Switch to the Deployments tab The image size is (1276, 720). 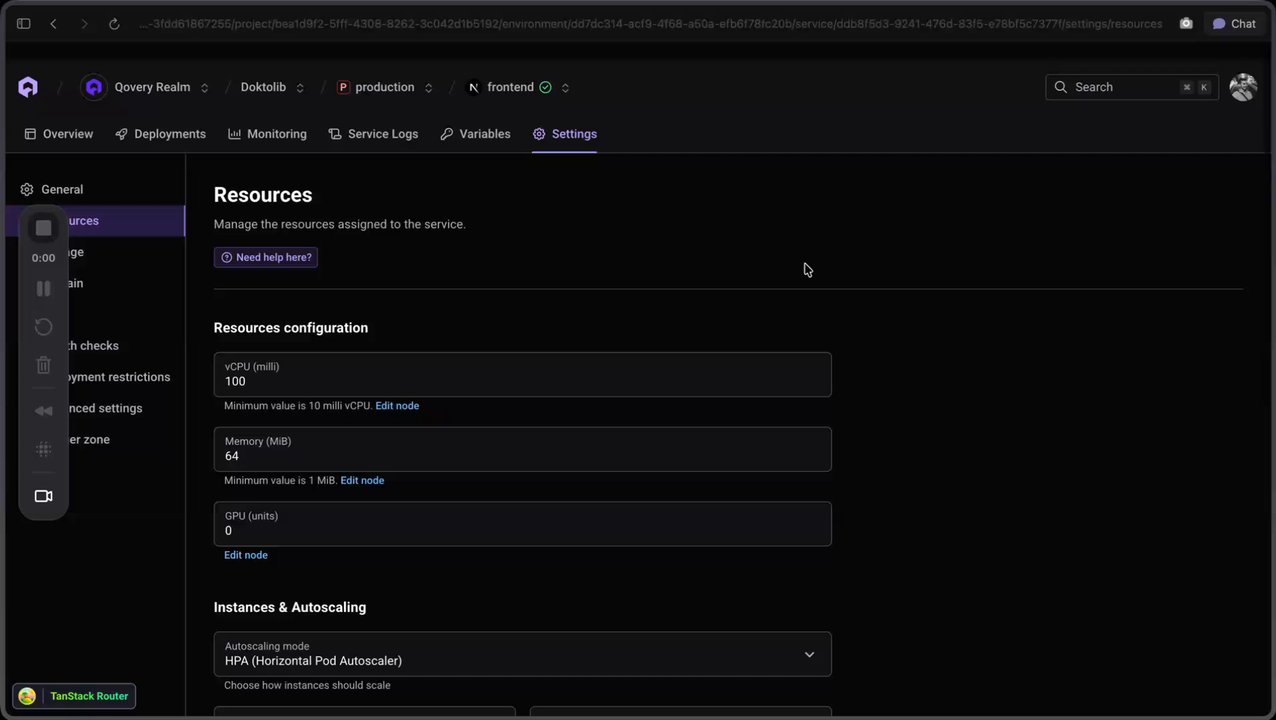click(x=160, y=134)
